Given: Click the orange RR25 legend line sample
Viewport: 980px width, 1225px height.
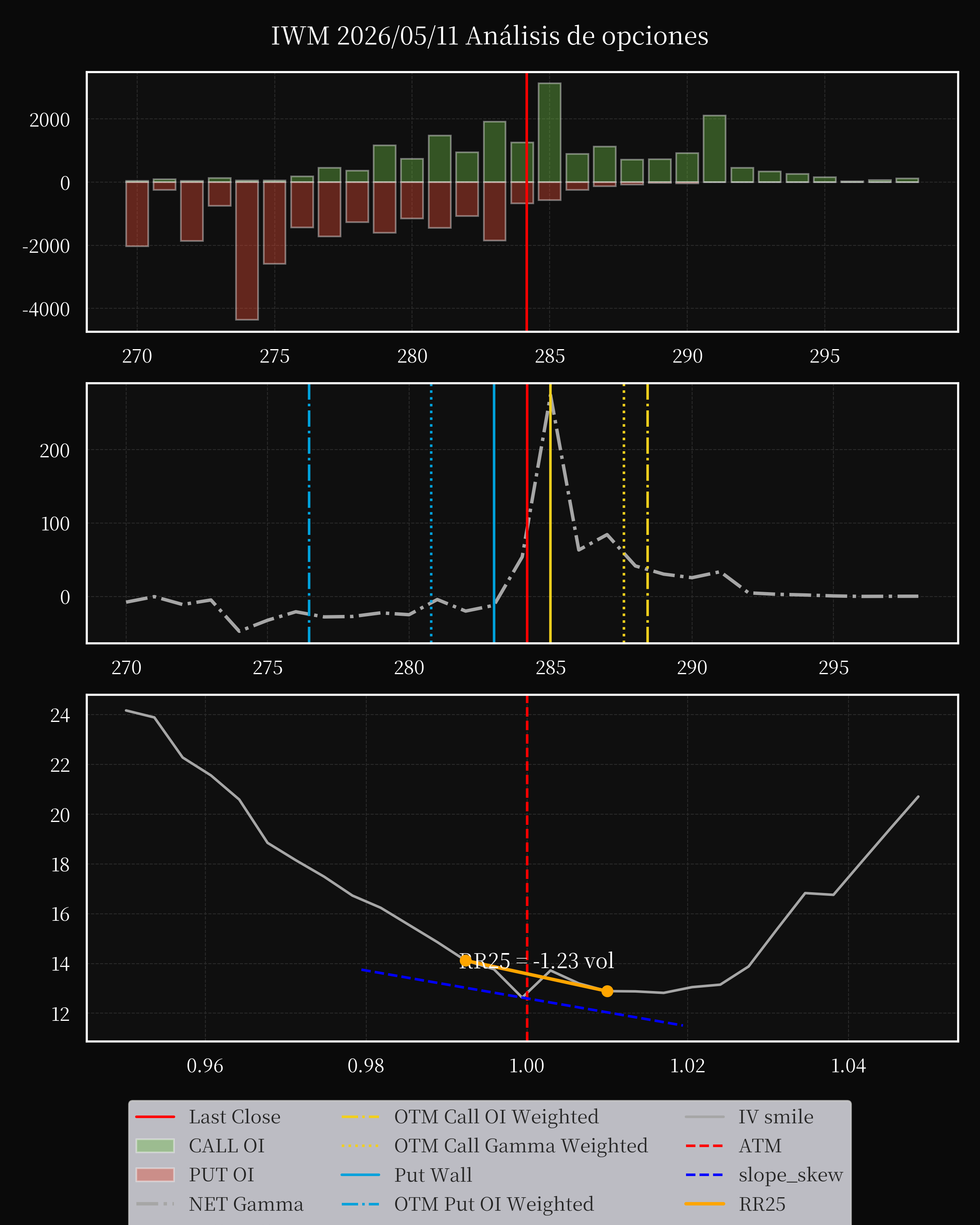Looking at the screenshot, I should pos(704,1204).
